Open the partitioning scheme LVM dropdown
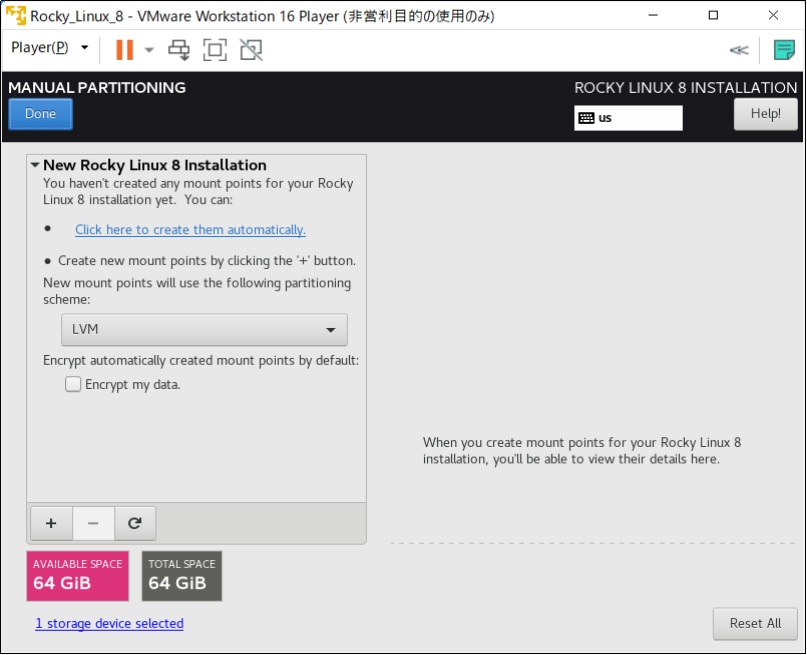Screen dimensions: 807x655 tap(204, 329)
